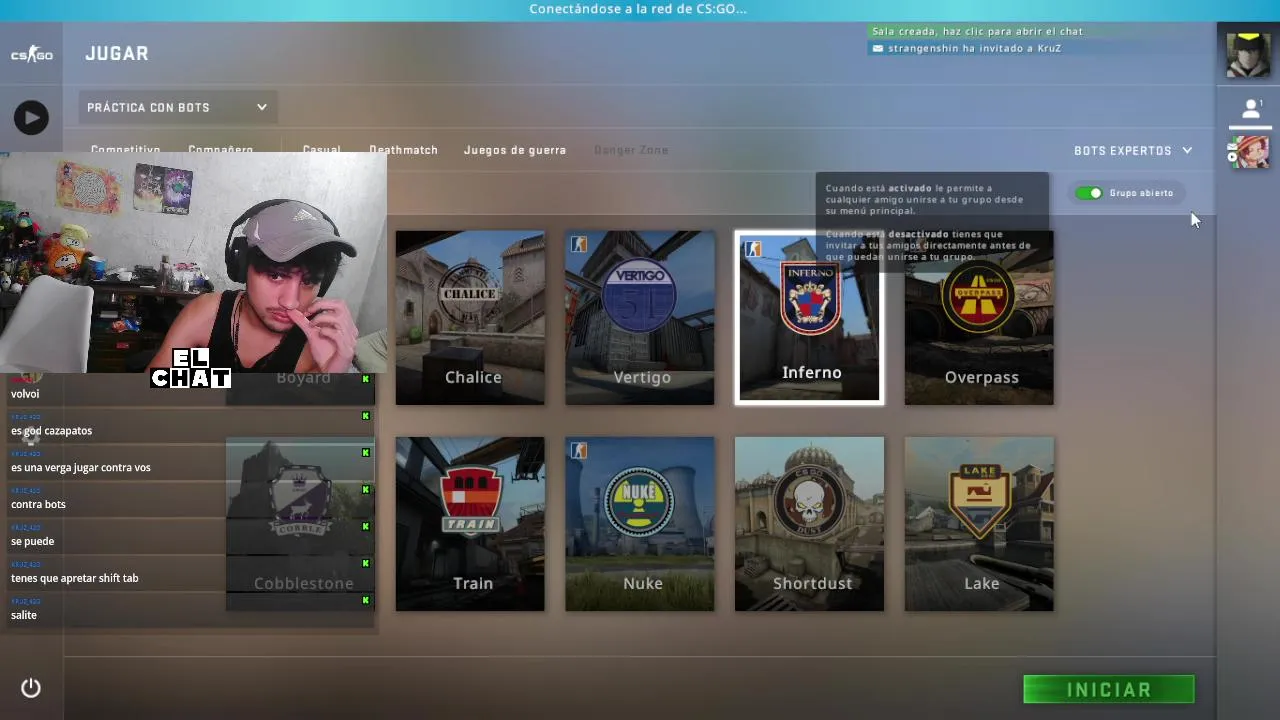Viewport: 1280px width, 720px height.
Task: Switch to the Compañero tab
Action: (x=220, y=149)
